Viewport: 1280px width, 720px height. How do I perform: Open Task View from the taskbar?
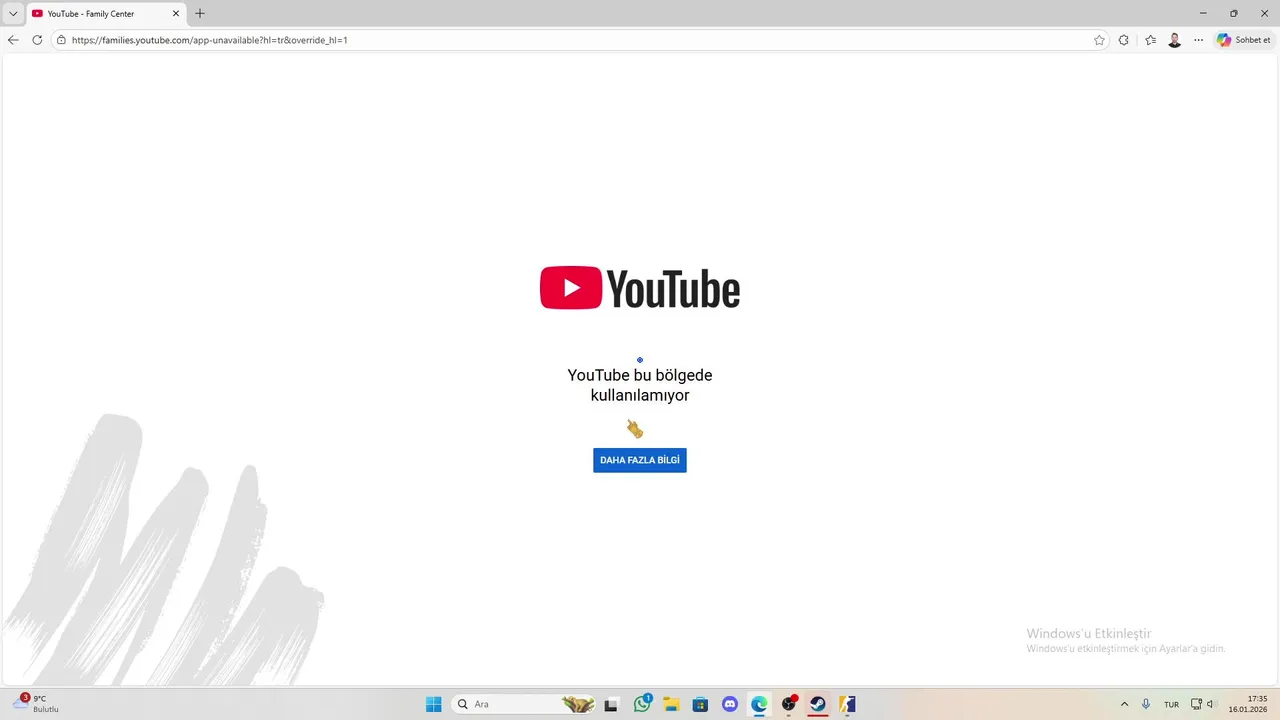pyautogui.click(x=612, y=704)
